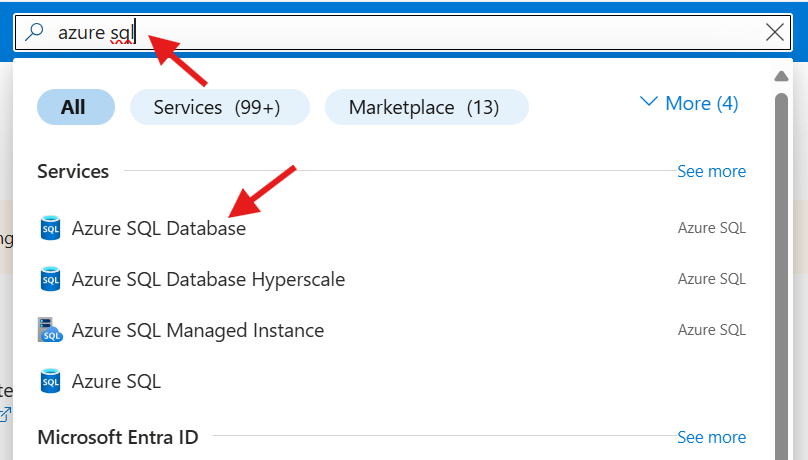
Task: Choose Azure SQL Database Hyperscale result
Action: tap(208, 279)
